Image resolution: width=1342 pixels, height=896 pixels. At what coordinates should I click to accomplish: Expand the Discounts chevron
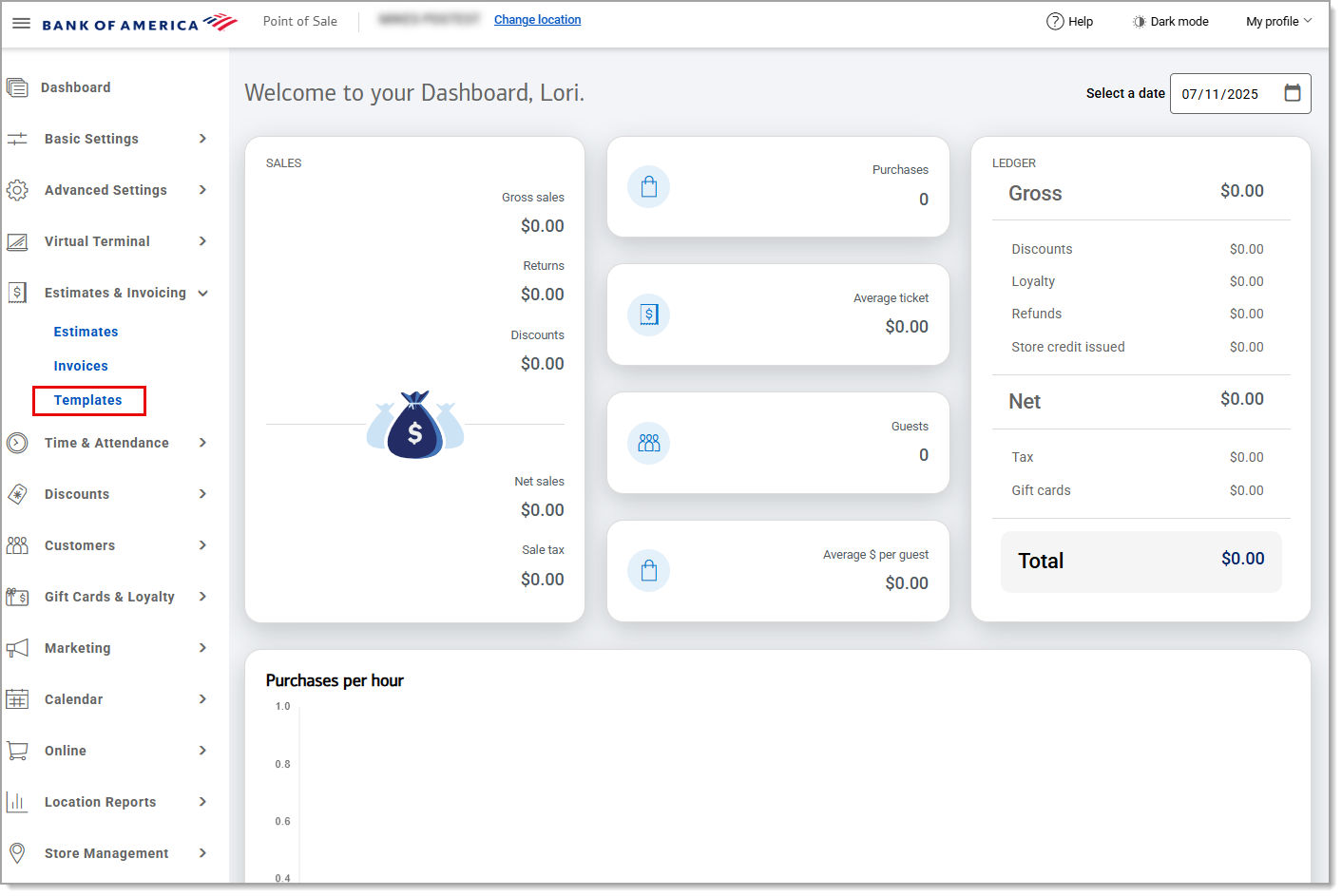click(x=202, y=494)
